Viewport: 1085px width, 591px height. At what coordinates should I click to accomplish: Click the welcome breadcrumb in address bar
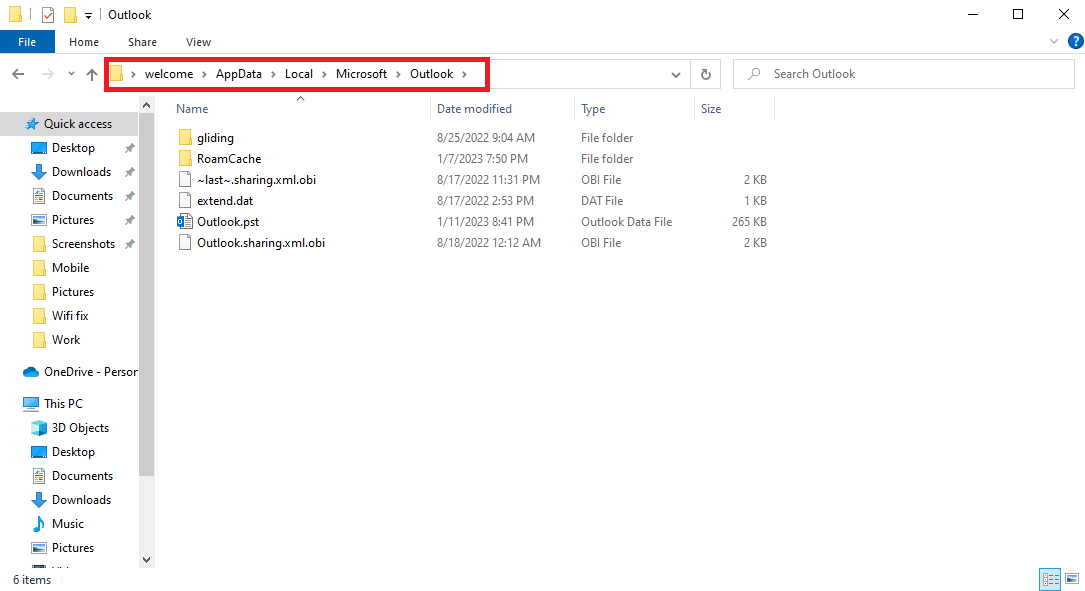[x=169, y=74]
